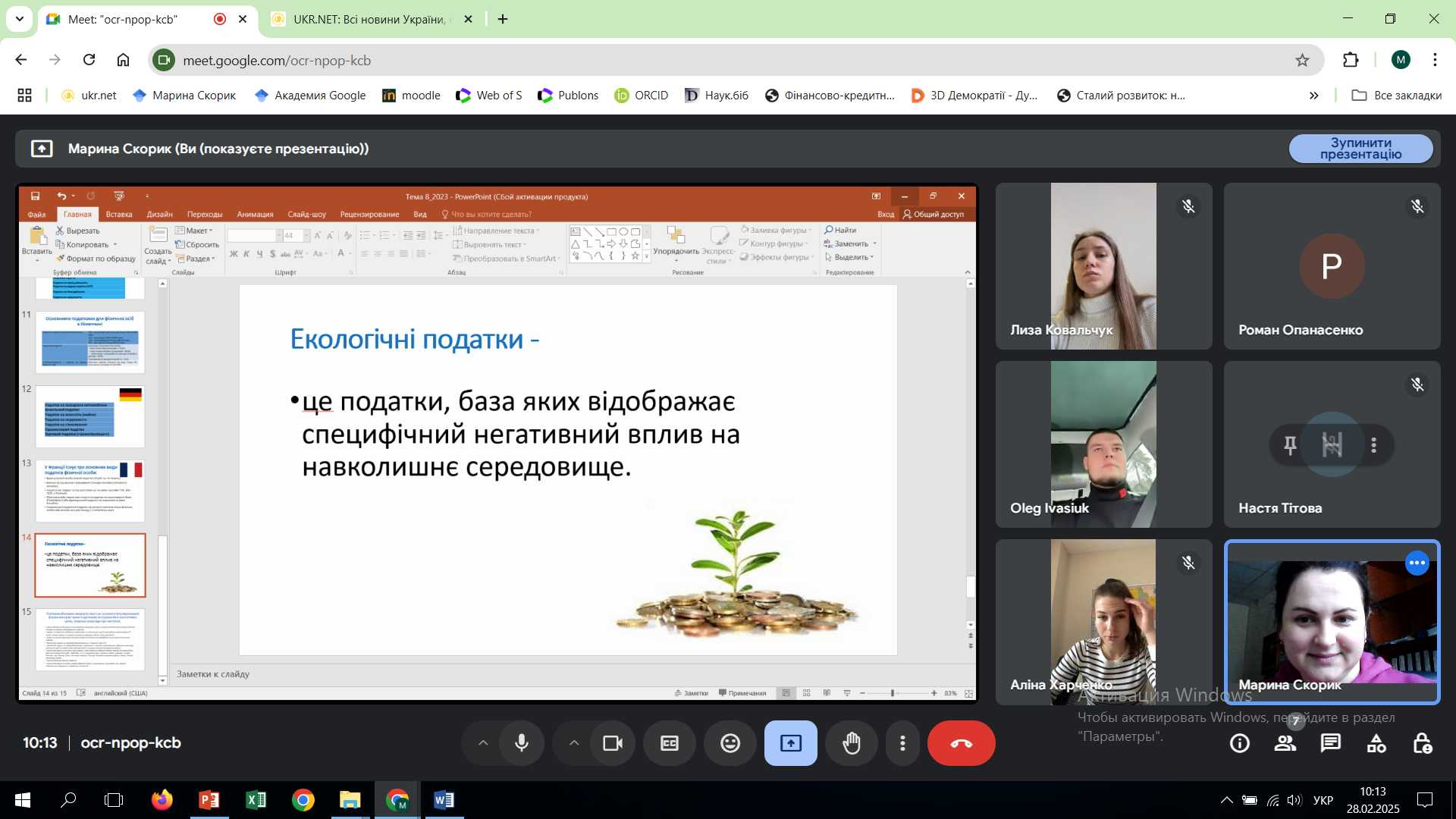Switch to normal view in status bar
This screenshot has width=1456, height=819.
(786, 693)
